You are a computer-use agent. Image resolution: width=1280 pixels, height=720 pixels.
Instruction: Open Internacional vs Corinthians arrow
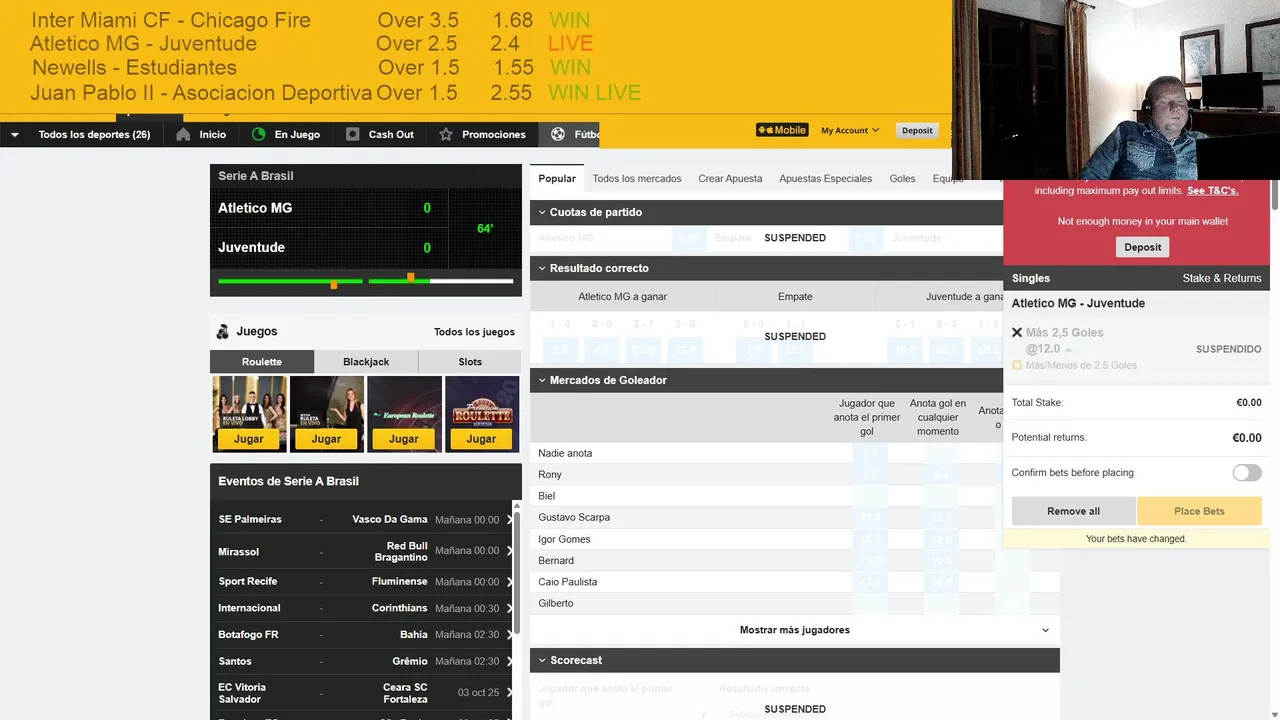[510, 608]
